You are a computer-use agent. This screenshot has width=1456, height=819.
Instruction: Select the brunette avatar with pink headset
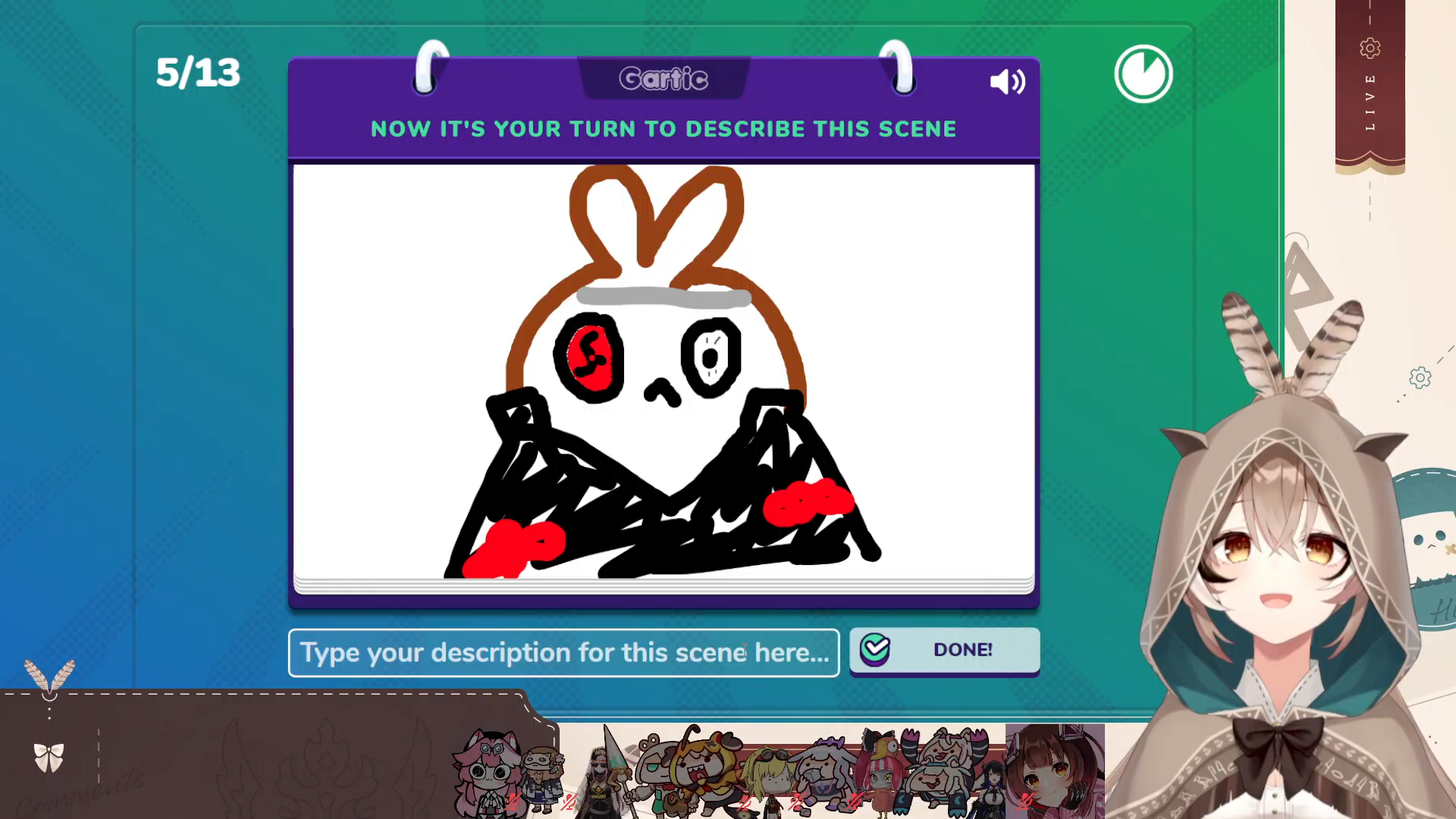1055,771
